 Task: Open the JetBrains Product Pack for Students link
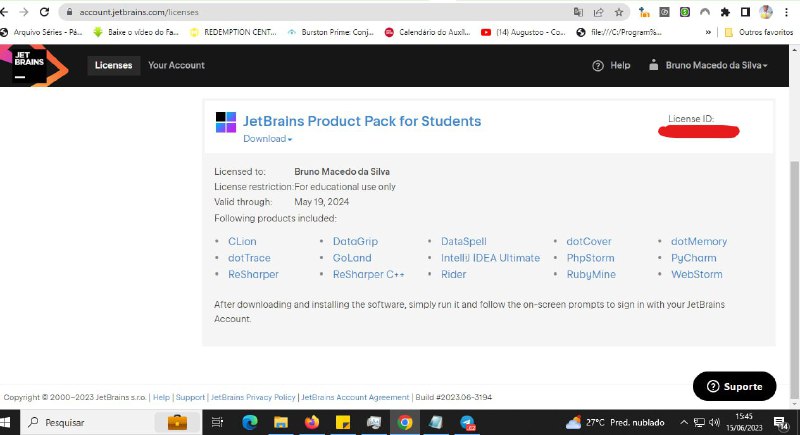(x=362, y=121)
